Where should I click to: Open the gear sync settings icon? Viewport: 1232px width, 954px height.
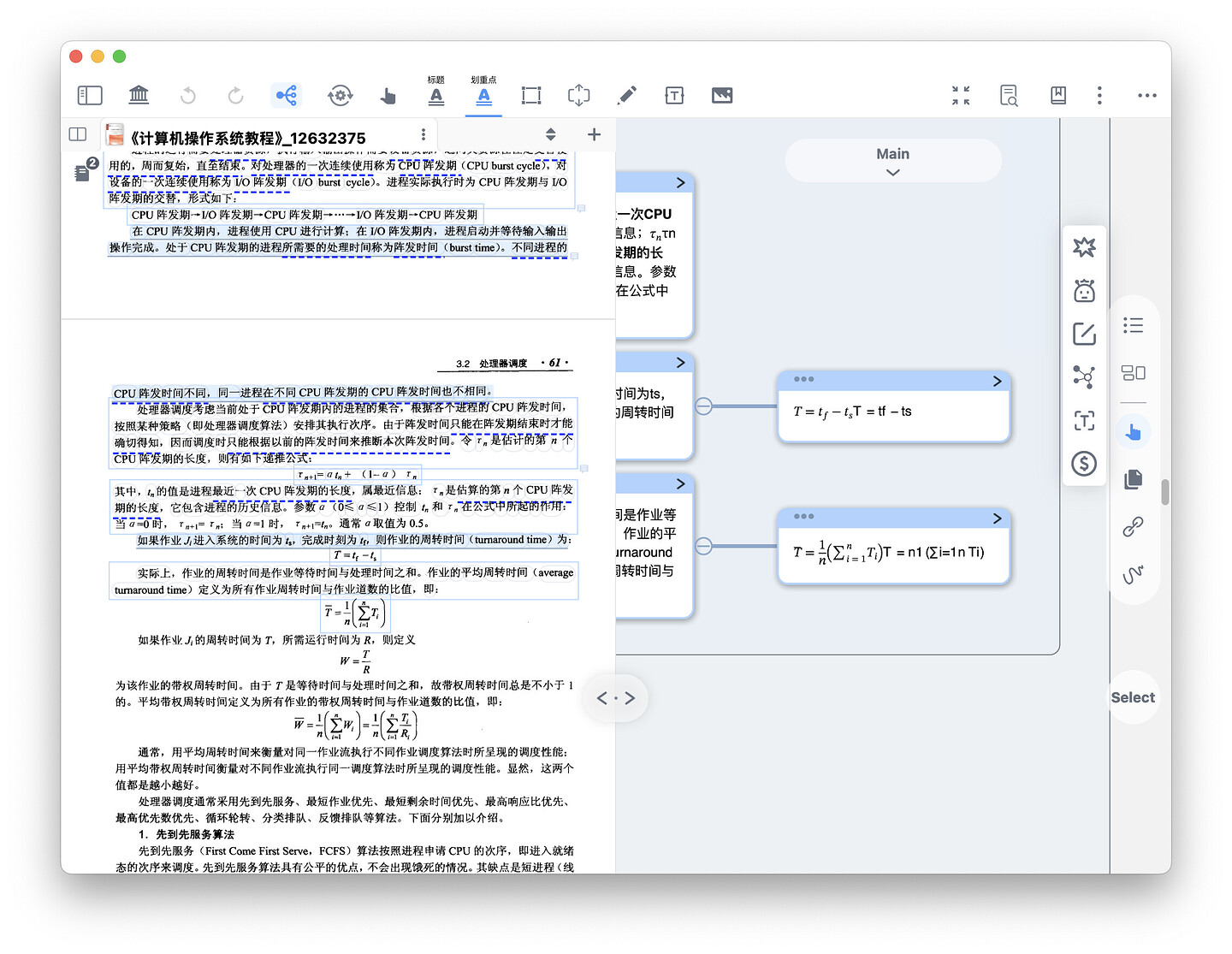[340, 95]
